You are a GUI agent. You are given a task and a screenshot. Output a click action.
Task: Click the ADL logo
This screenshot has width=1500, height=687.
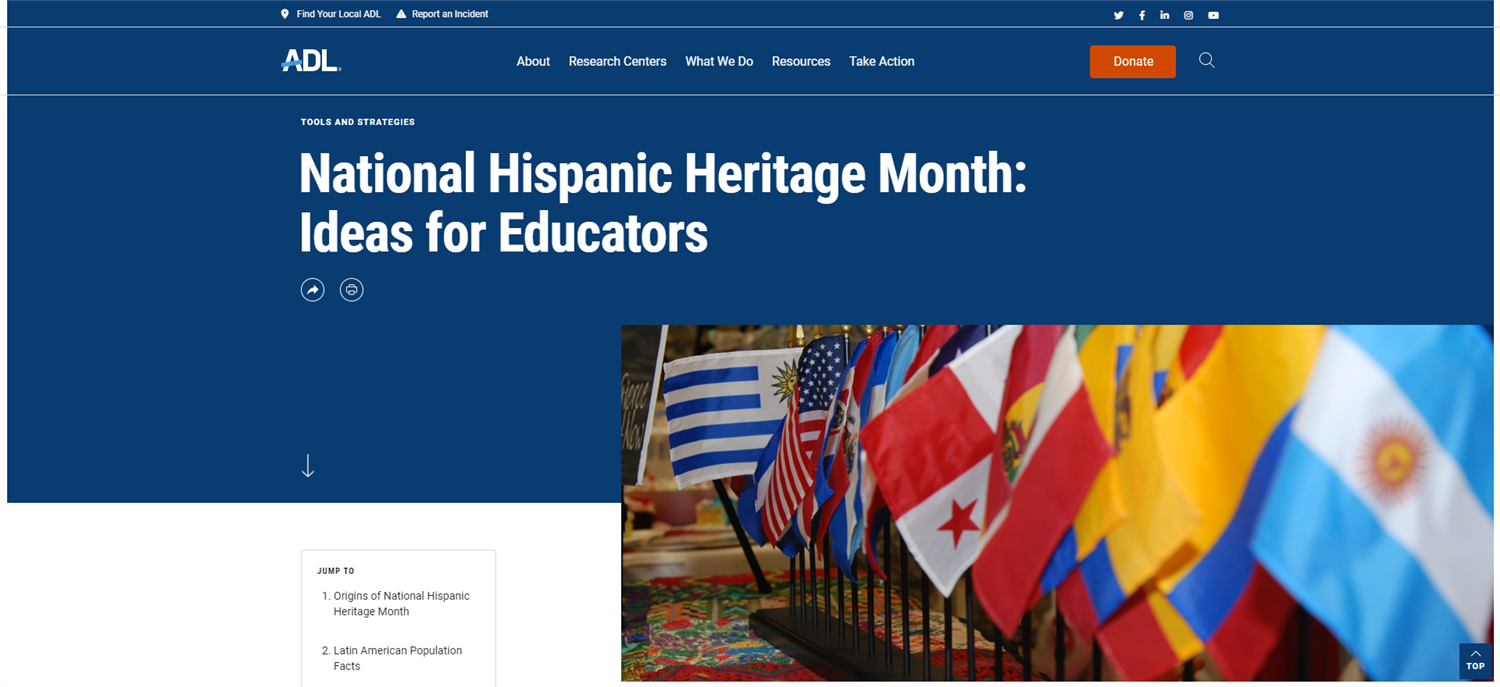click(x=311, y=61)
